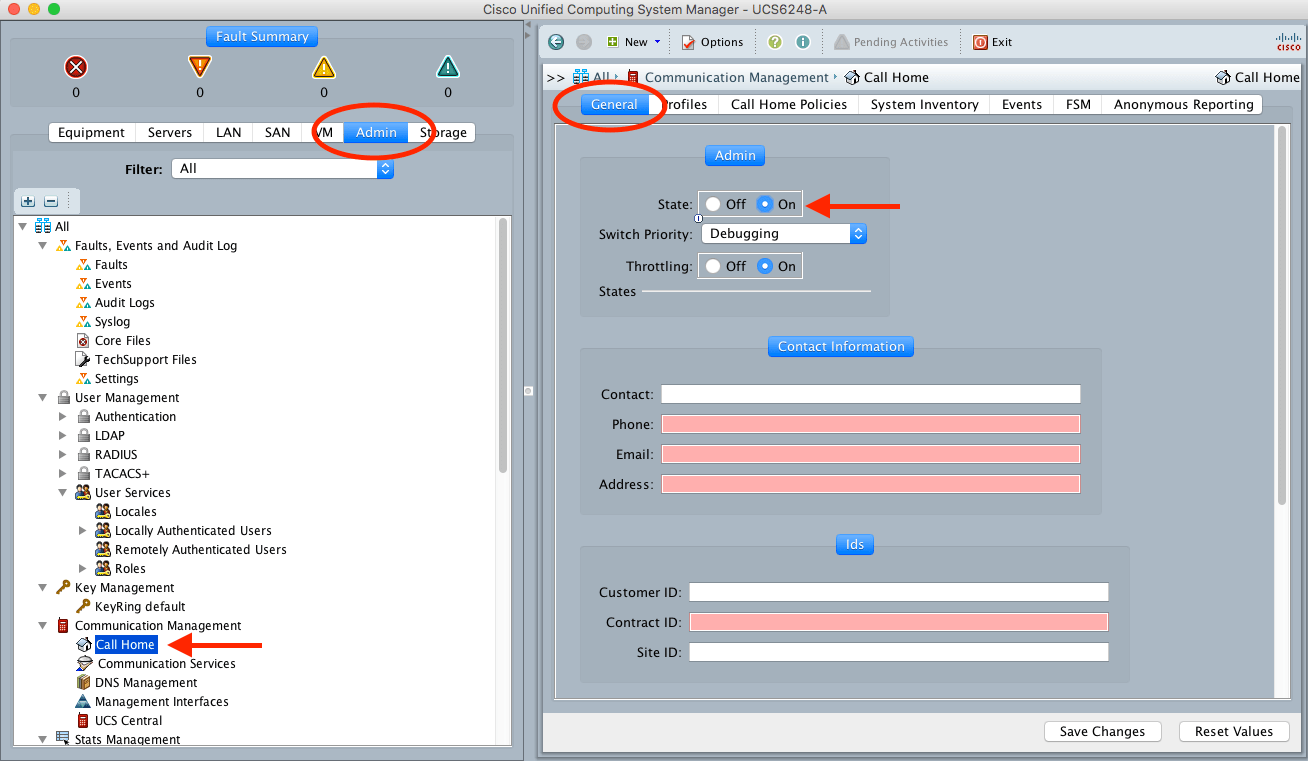Image resolution: width=1308 pixels, height=761 pixels.
Task: Click the green back navigation arrow
Action: 556,42
